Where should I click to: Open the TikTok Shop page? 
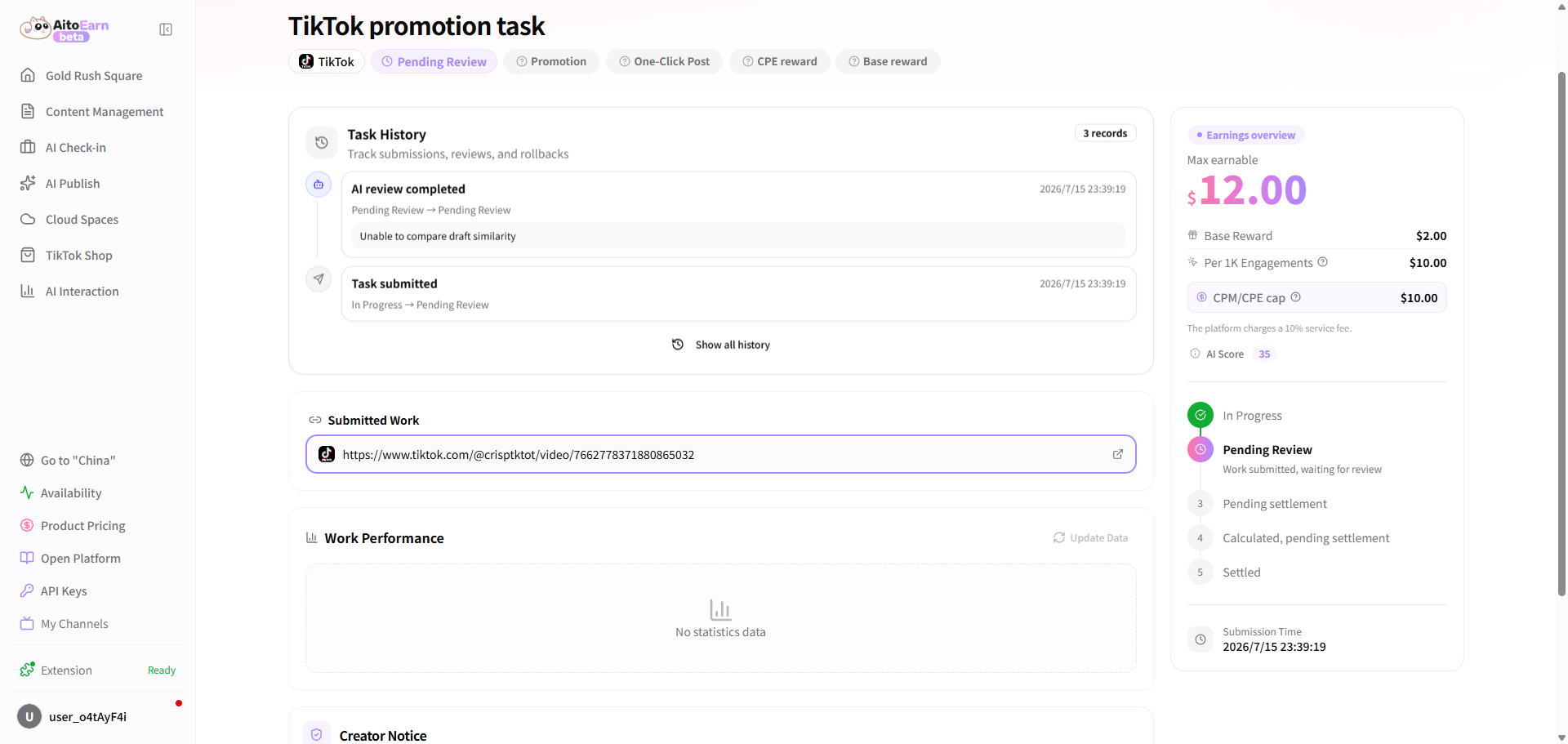tap(79, 255)
